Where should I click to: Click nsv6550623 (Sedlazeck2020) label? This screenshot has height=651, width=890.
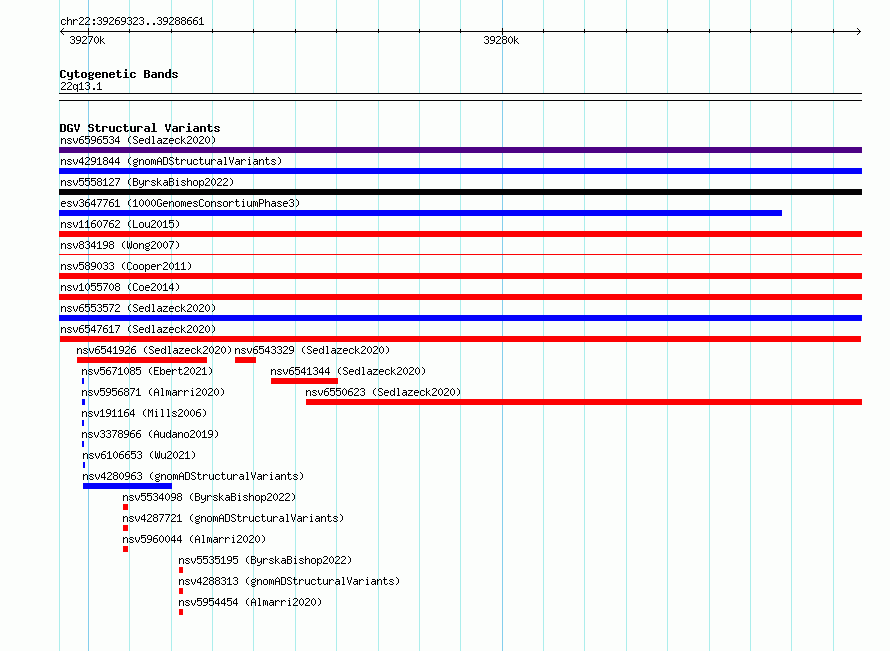click(383, 392)
